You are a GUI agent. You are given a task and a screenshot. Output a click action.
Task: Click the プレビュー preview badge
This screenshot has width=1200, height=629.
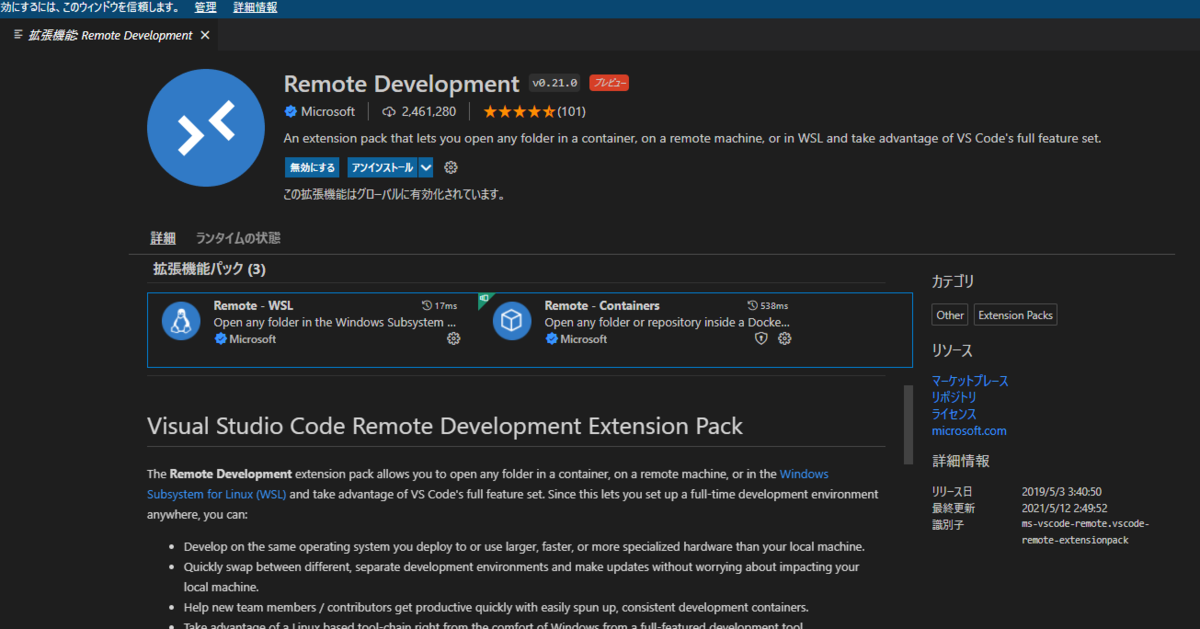point(609,83)
